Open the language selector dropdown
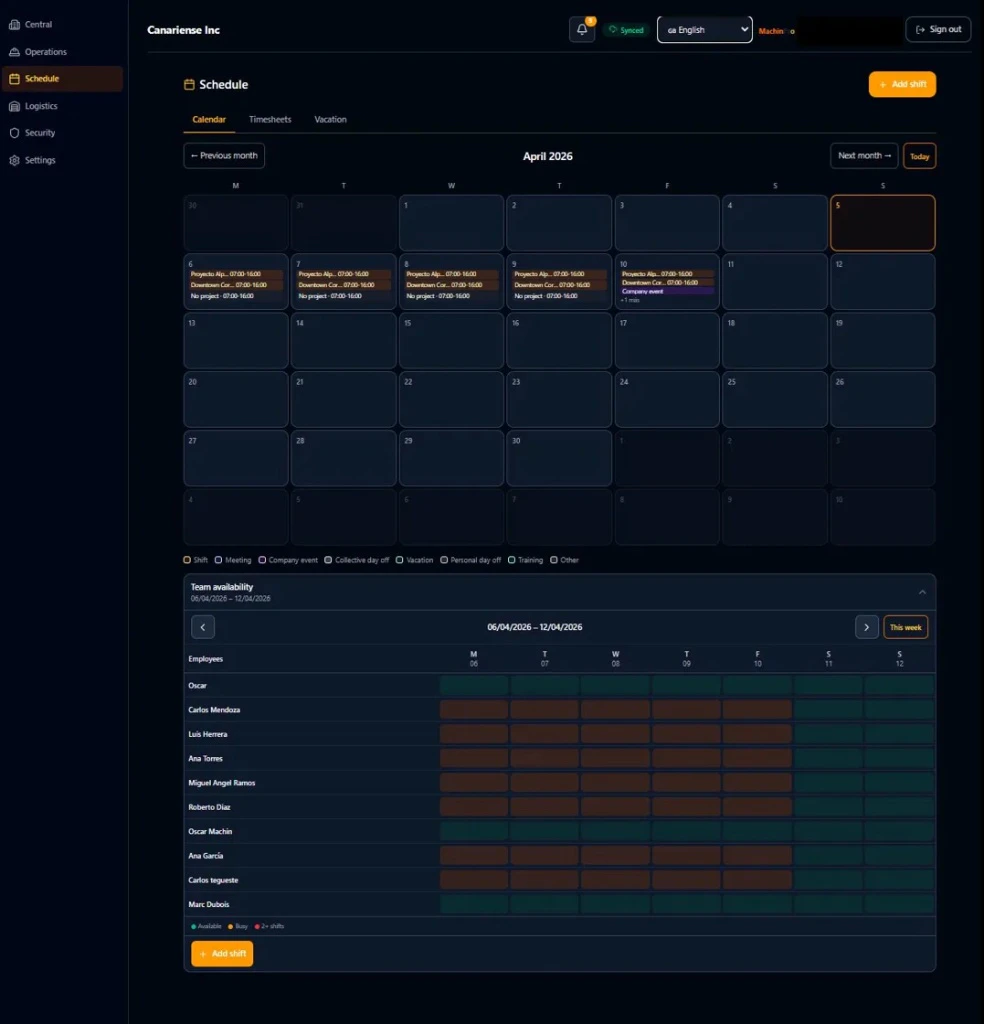The width and height of the screenshot is (984, 1024). 704,30
